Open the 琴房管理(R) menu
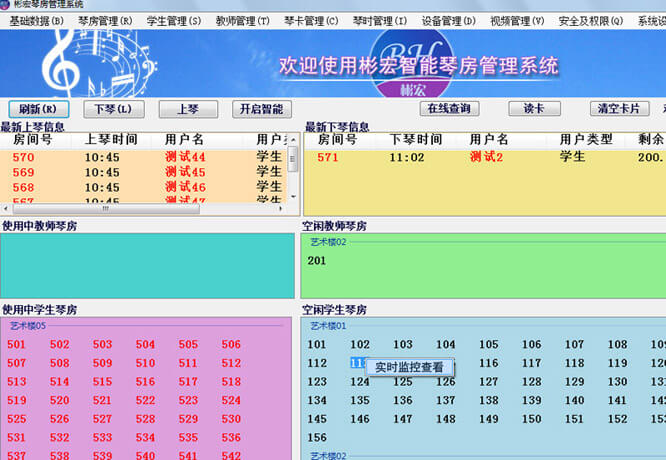 tap(105, 20)
